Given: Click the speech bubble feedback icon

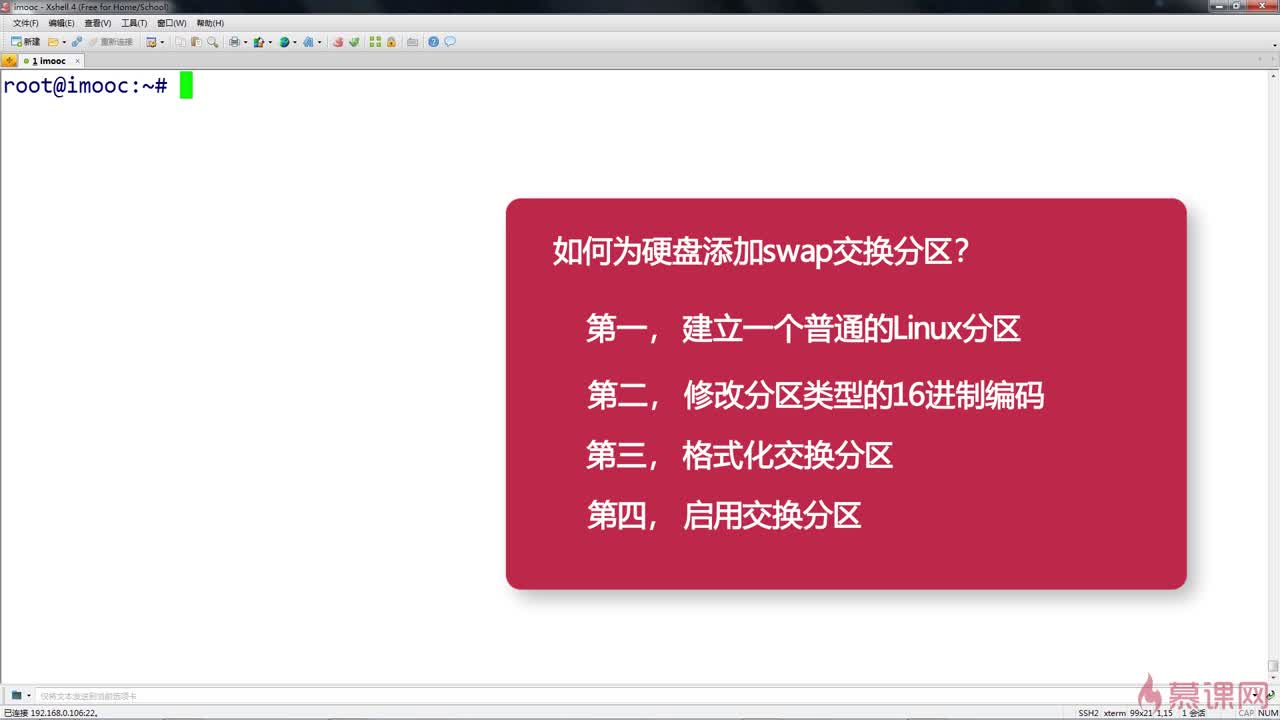Looking at the screenshot, I should (450, 42).
